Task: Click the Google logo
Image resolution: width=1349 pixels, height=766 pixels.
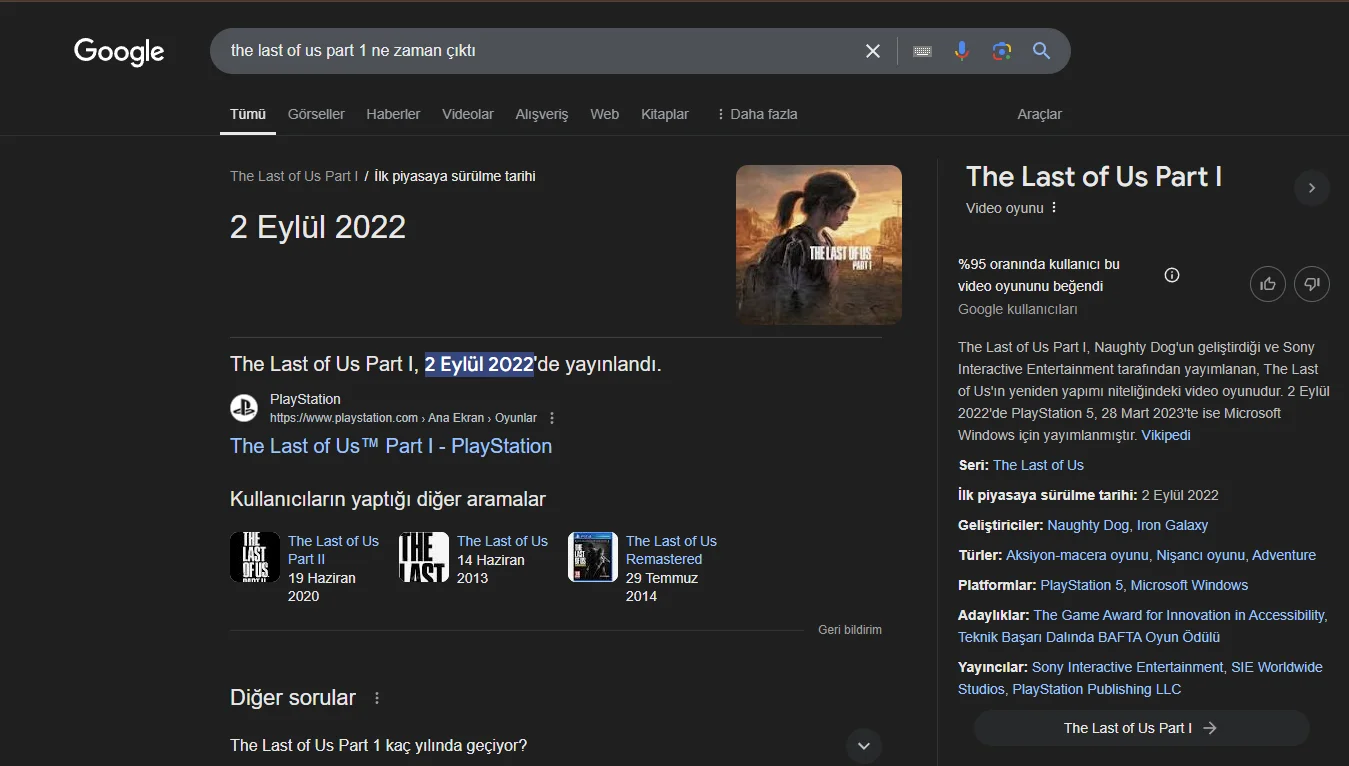Action: point(119,51)
